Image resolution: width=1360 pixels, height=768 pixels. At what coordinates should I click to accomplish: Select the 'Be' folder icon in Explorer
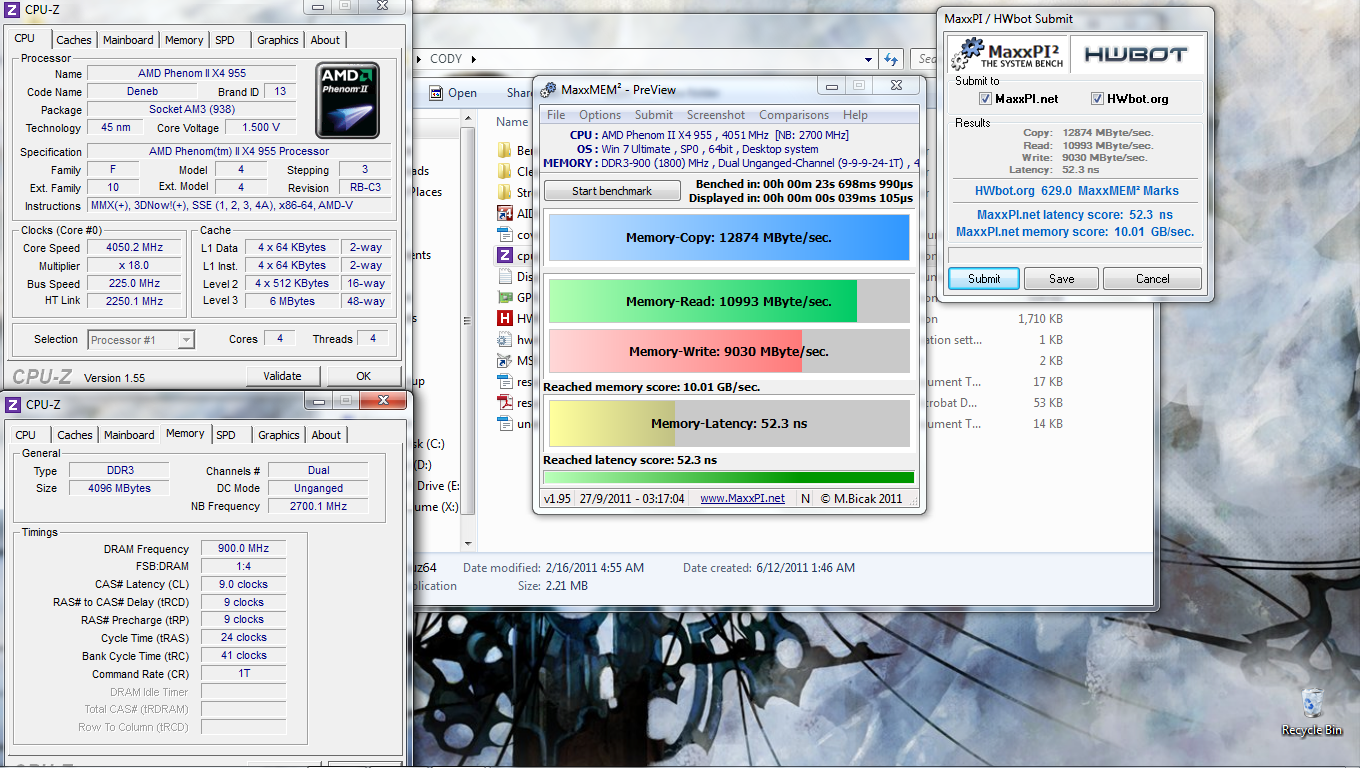click(504, 151)
